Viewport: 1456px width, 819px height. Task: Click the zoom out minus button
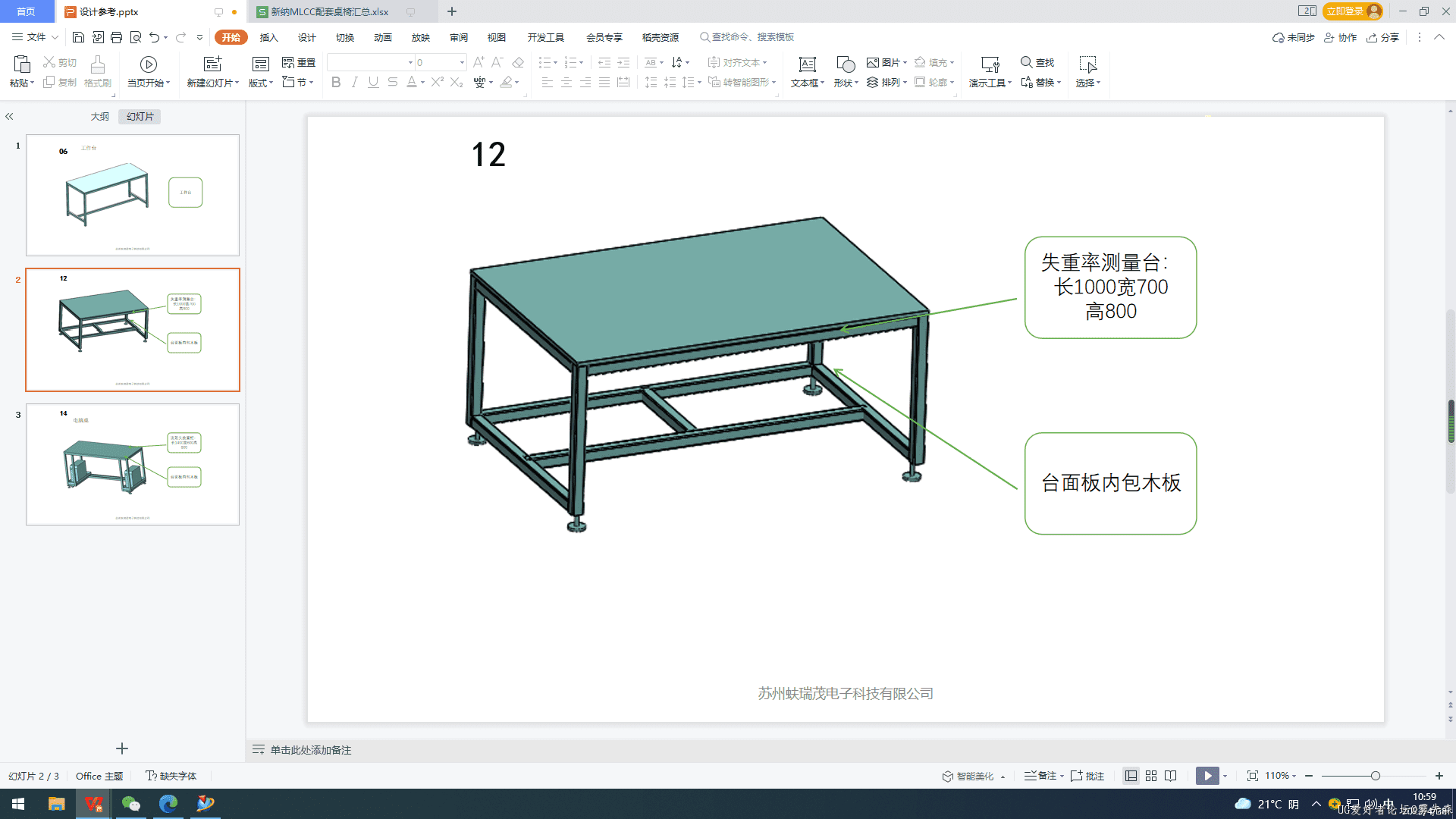[1309, 776]
